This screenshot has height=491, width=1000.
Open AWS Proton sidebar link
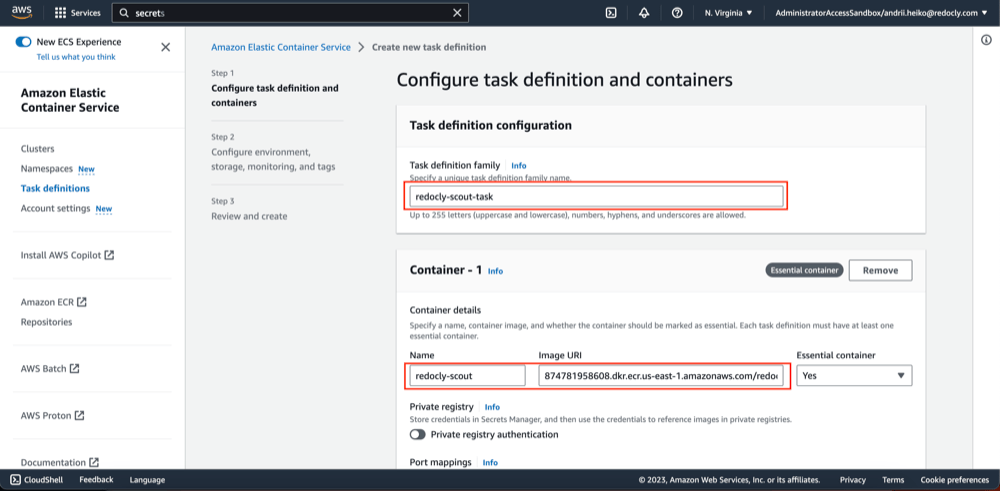click(46, 415)
